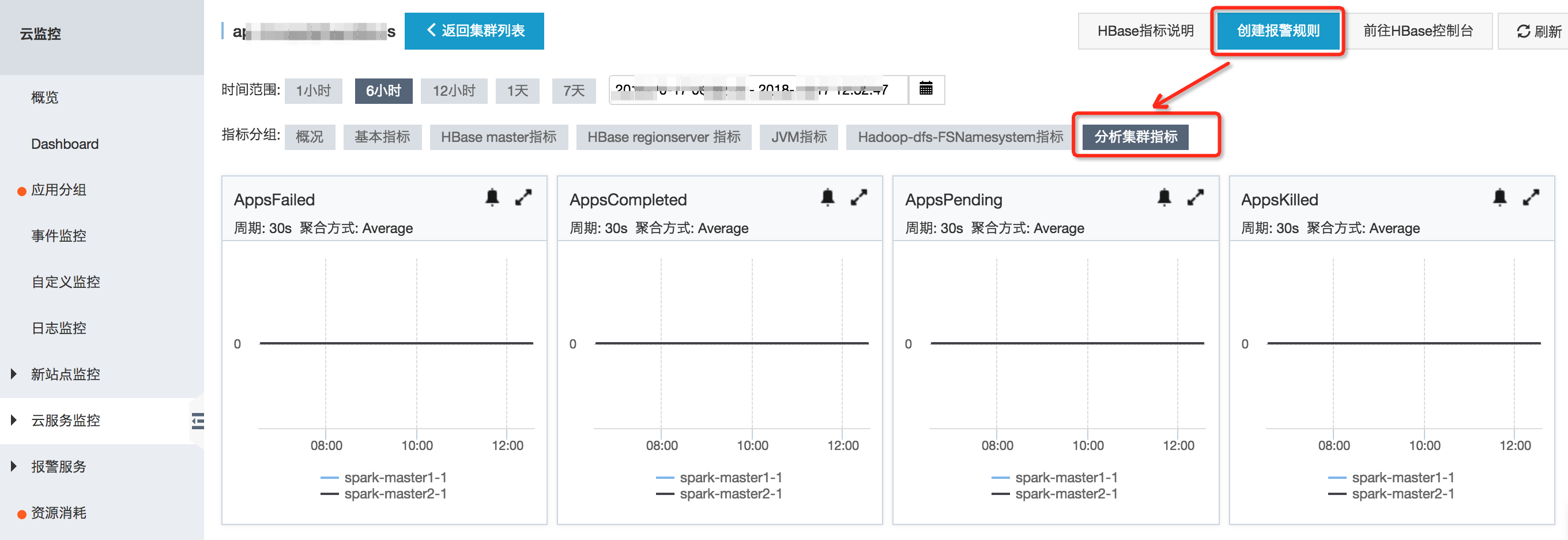Go to 应用分组 sidebar item
The width and height of the screenshot is (1568, 540).
point(58,190)
